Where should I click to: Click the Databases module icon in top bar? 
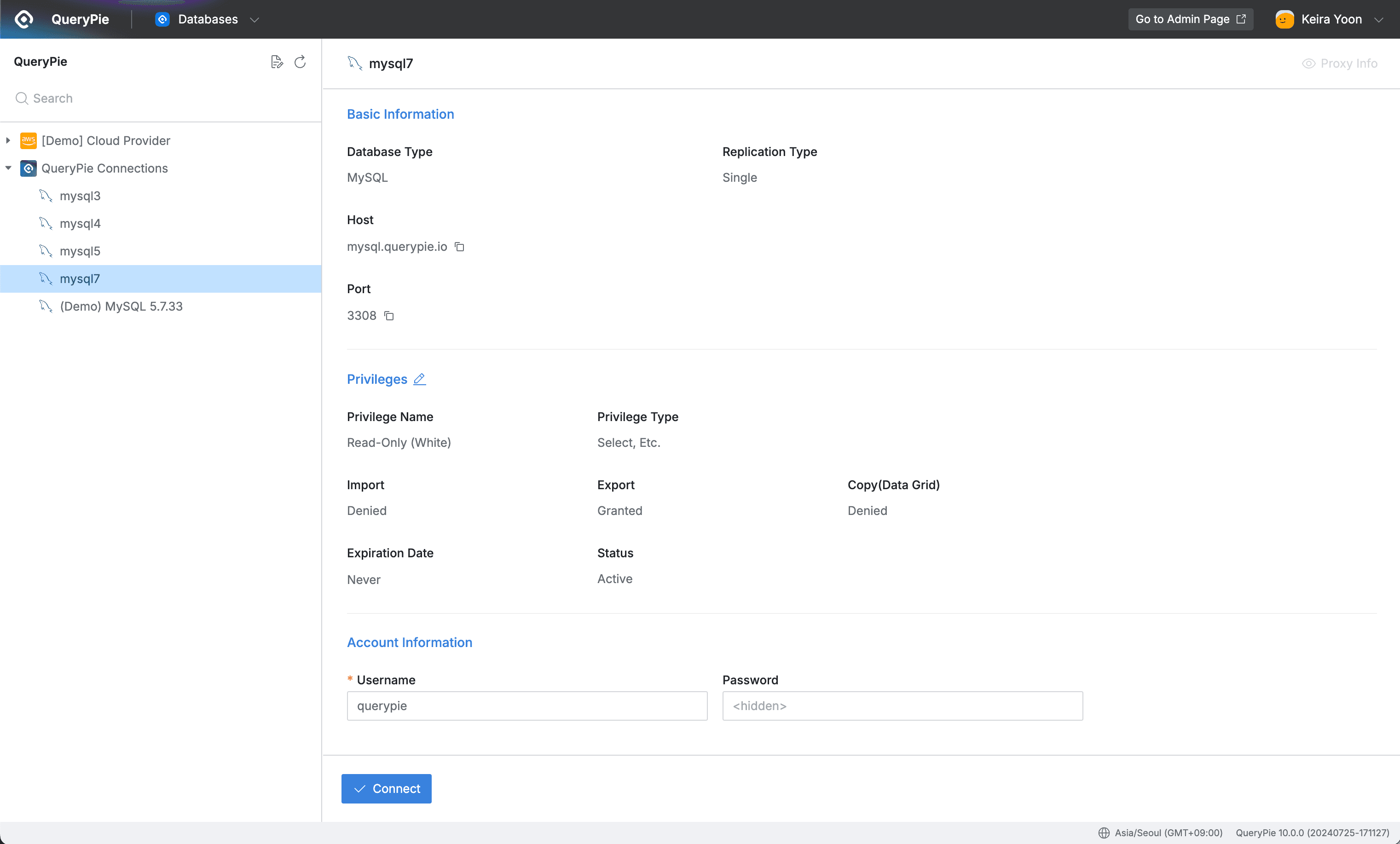[x=162, y=19]
